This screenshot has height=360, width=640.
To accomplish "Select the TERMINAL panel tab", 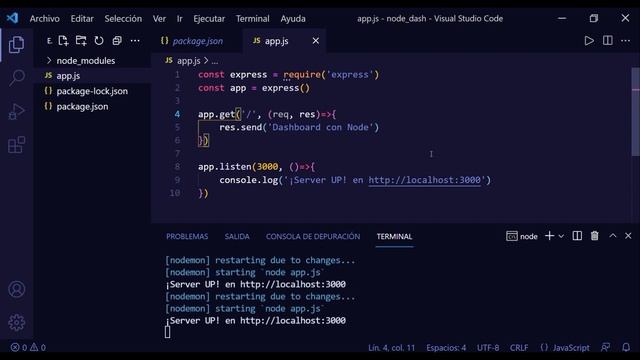I will (394, 236).
